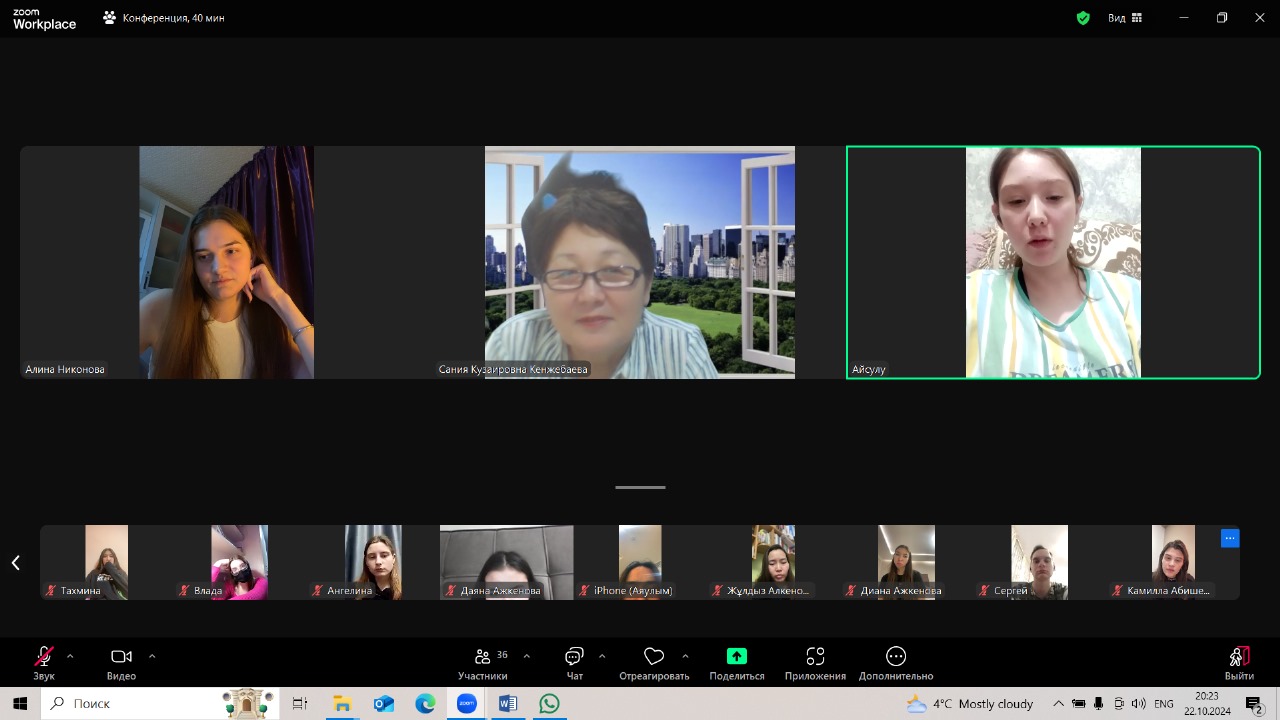The height and width of the screenshot is (720, 1280).
Task: Open the Чат chat panel
Action: [x=574, y=657]
